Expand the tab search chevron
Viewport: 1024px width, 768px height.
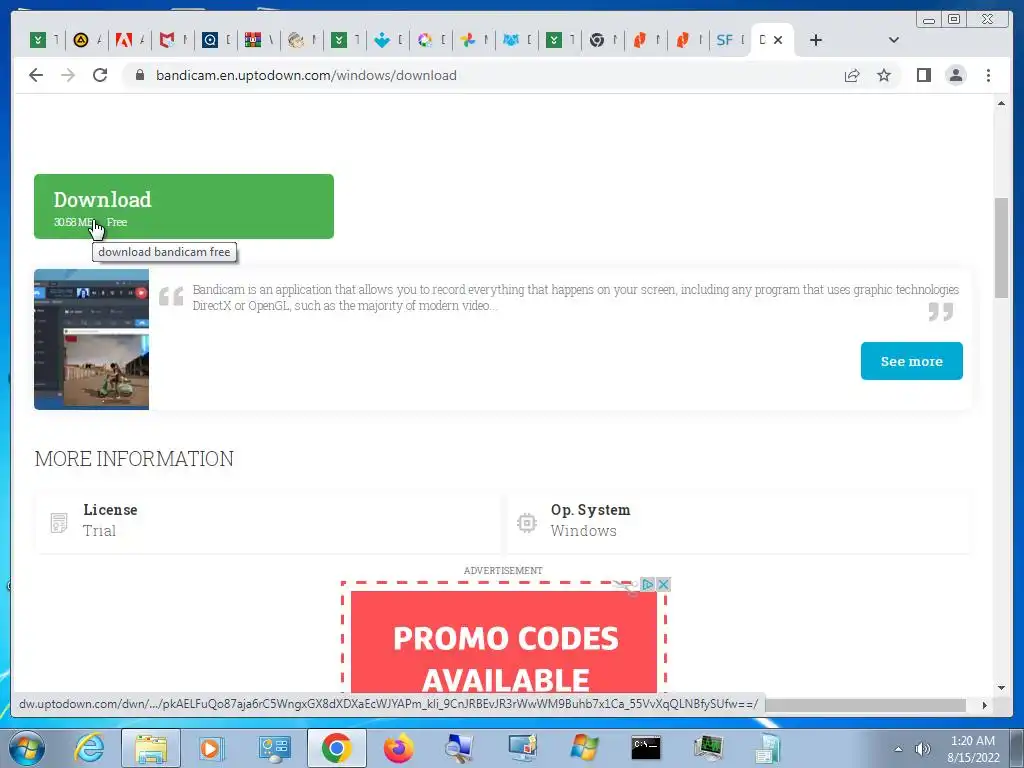coord(893,40)
